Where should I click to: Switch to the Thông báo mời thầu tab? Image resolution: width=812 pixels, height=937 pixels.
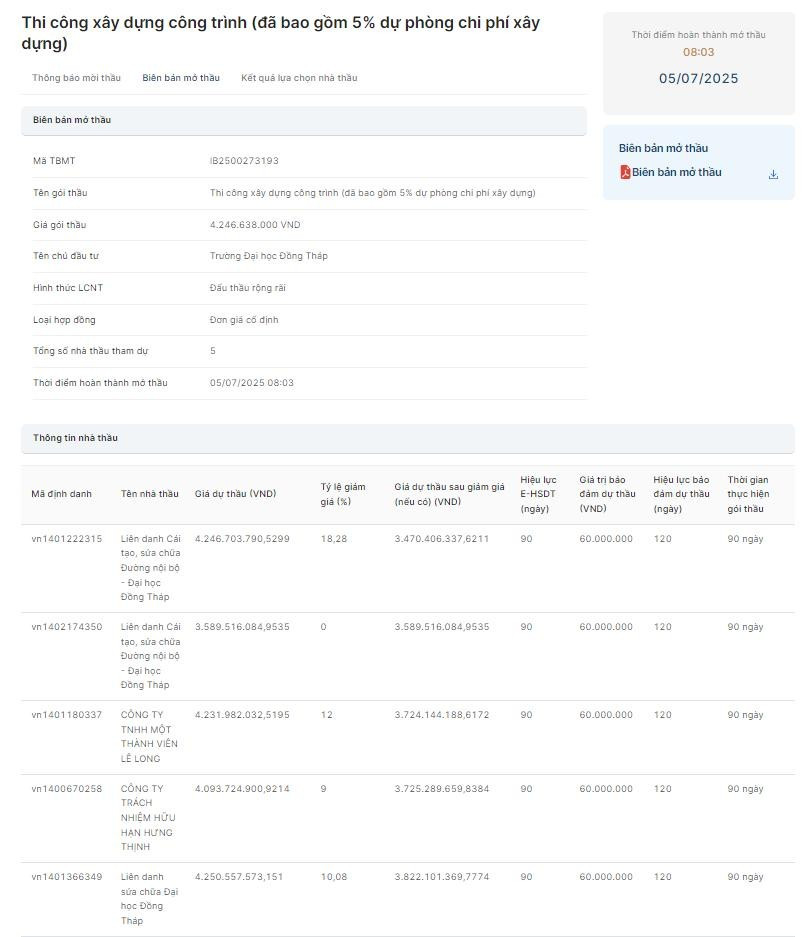click(76, 78)
